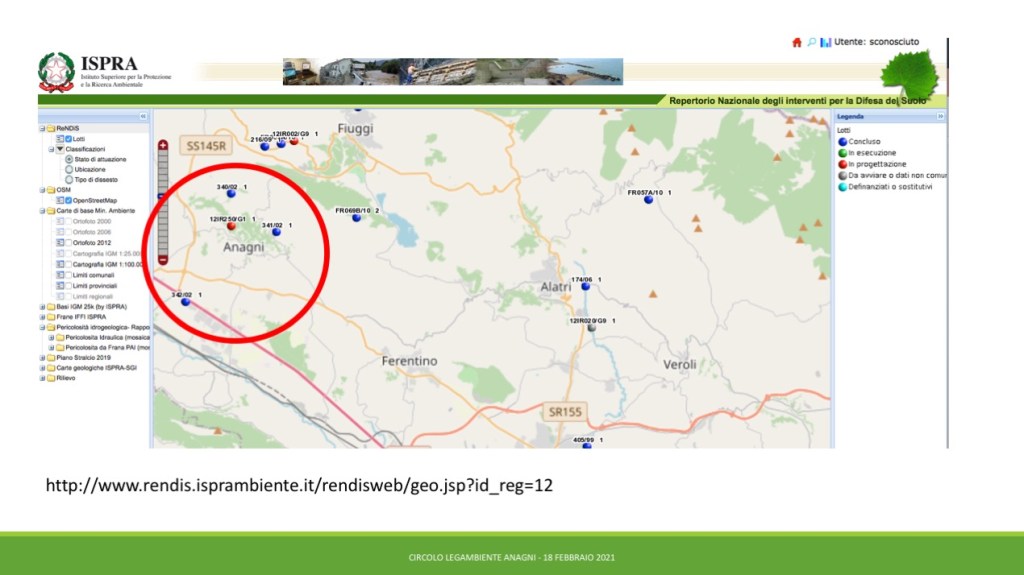Image resolution: width=1024 pixels, height=575 pixels.
Task: Expand the Piano Stralcio 2019 folder
Action: coord(42,357)
